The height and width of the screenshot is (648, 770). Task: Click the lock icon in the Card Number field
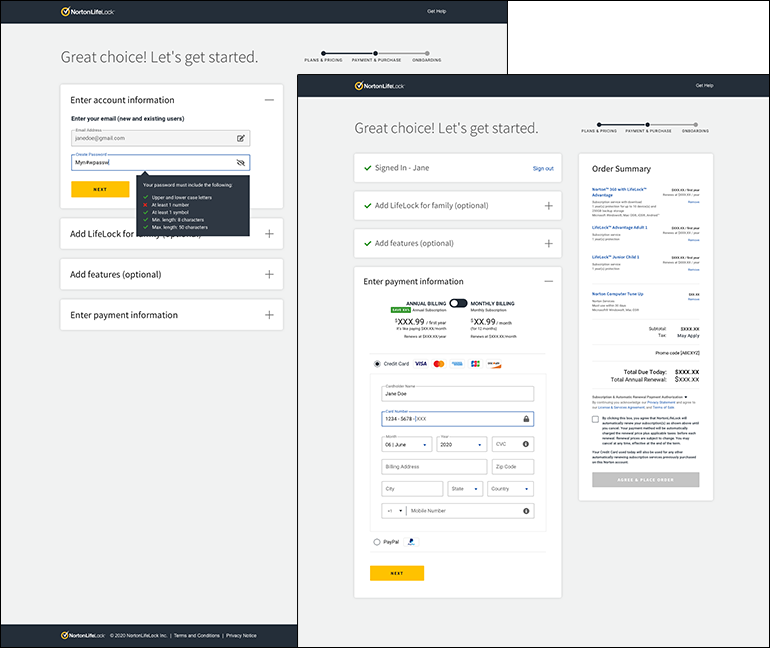pyautogui.click(x=526, y=419)
